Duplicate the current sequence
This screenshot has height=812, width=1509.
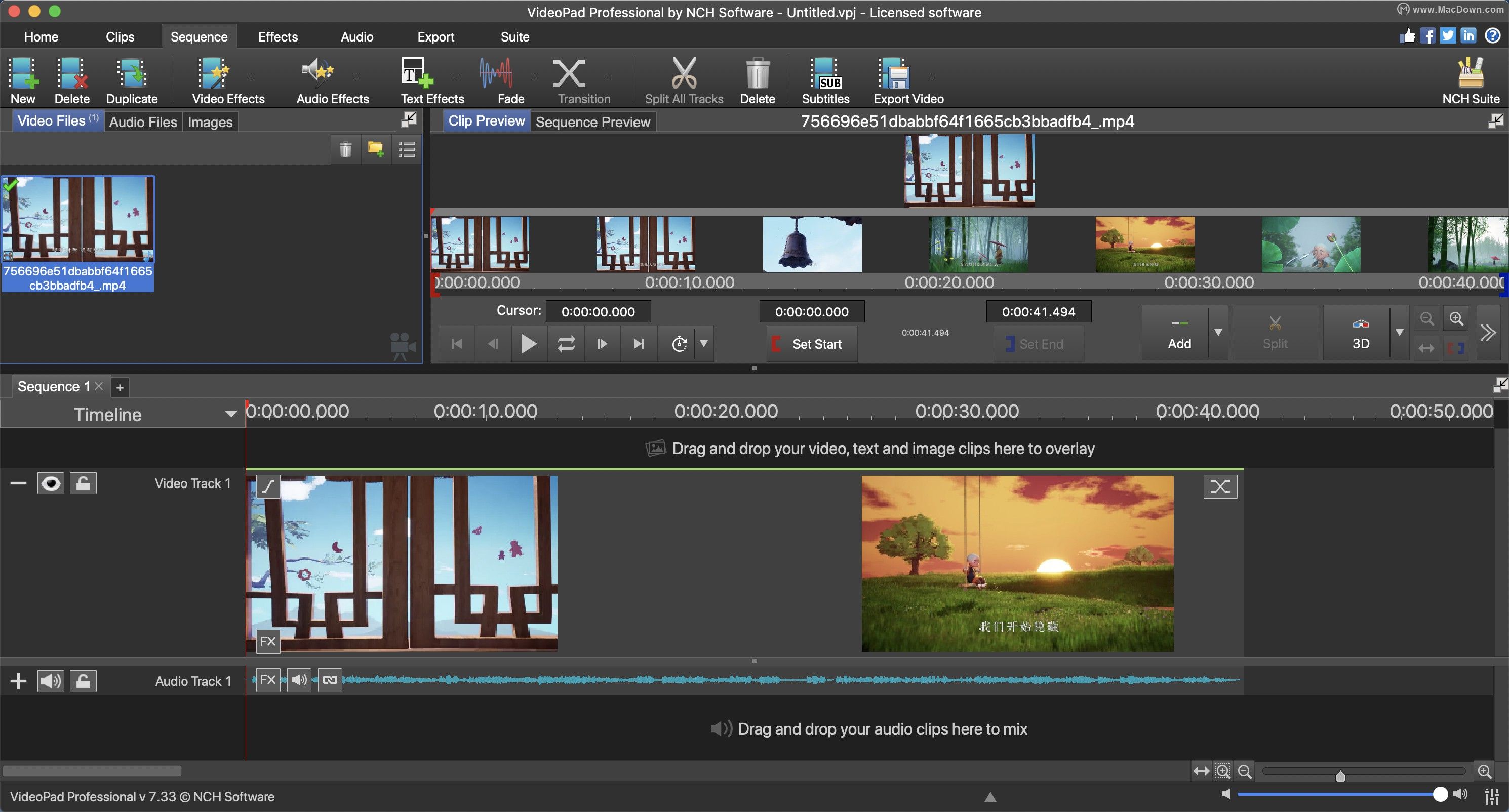coord(132,80)
